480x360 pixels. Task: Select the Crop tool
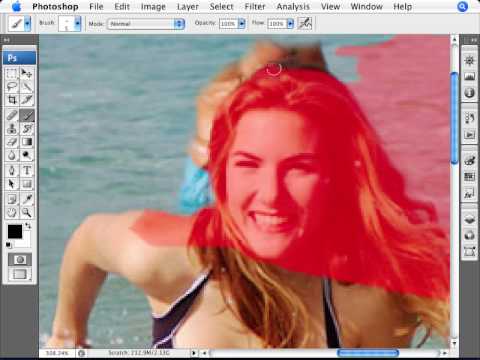coord(12,100)
